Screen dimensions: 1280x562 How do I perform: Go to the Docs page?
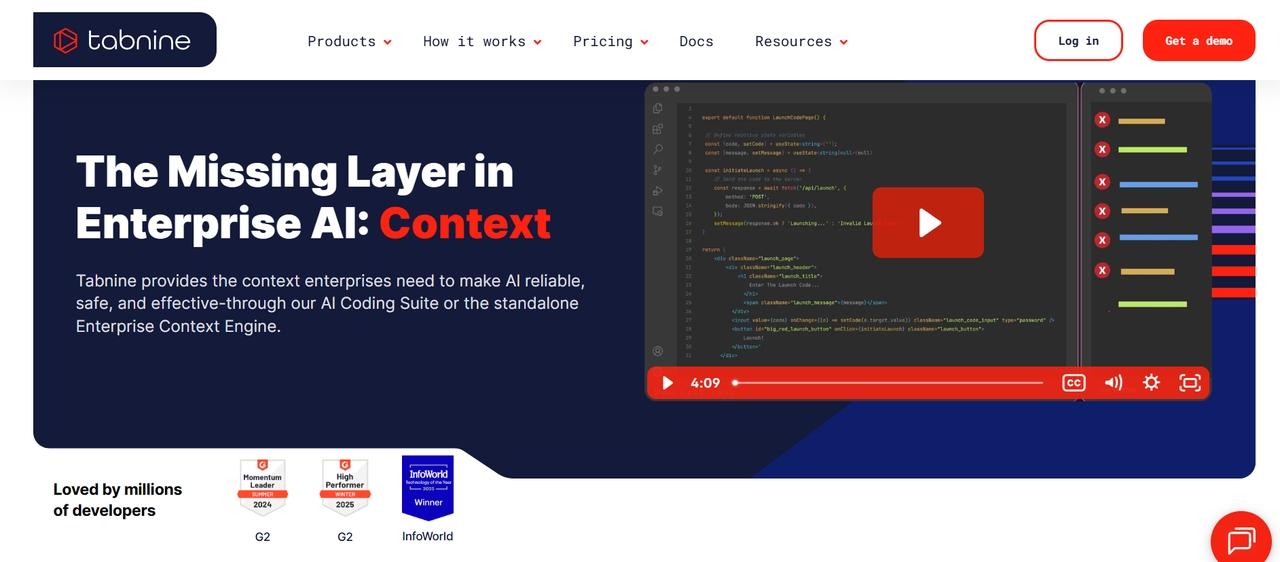pos(696,41)
